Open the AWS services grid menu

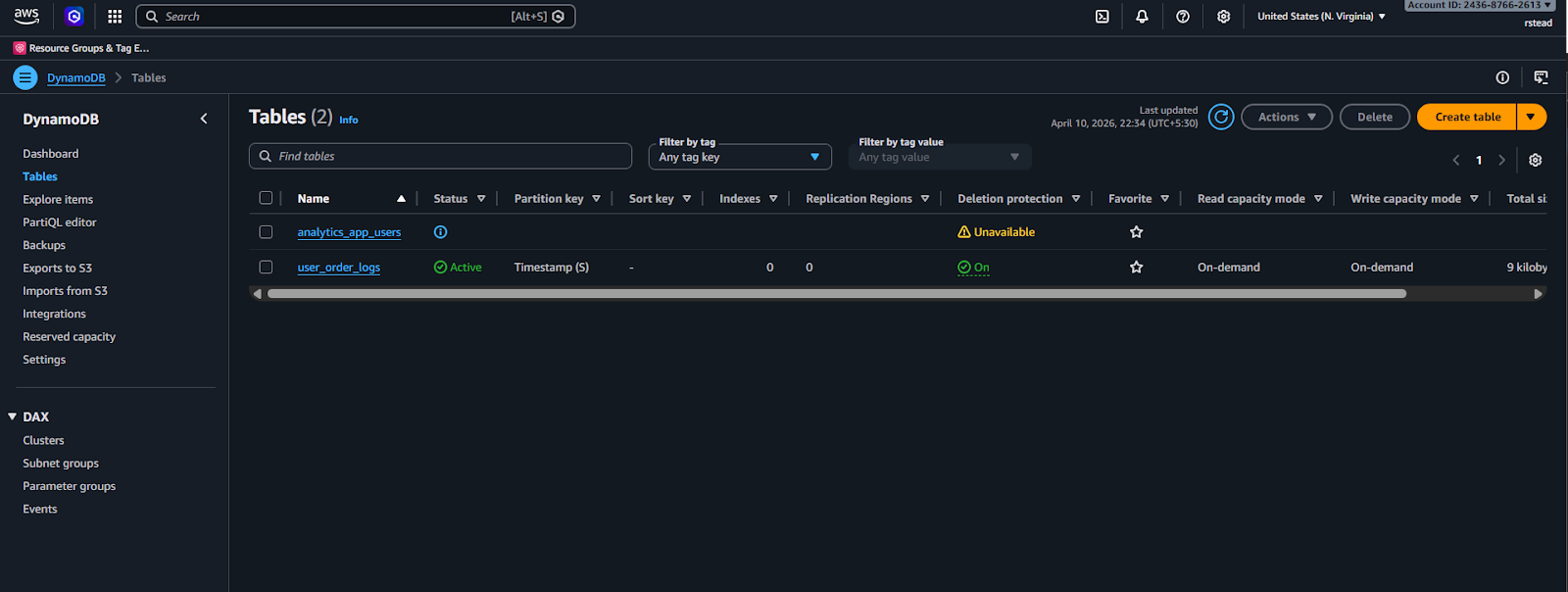pos(115,17)
